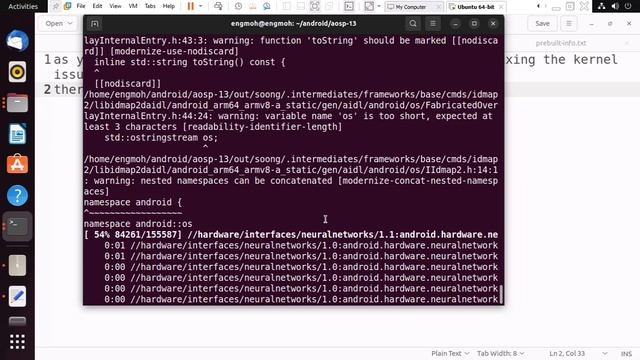
Task: Open the VMware File menu
Action: 81,6
